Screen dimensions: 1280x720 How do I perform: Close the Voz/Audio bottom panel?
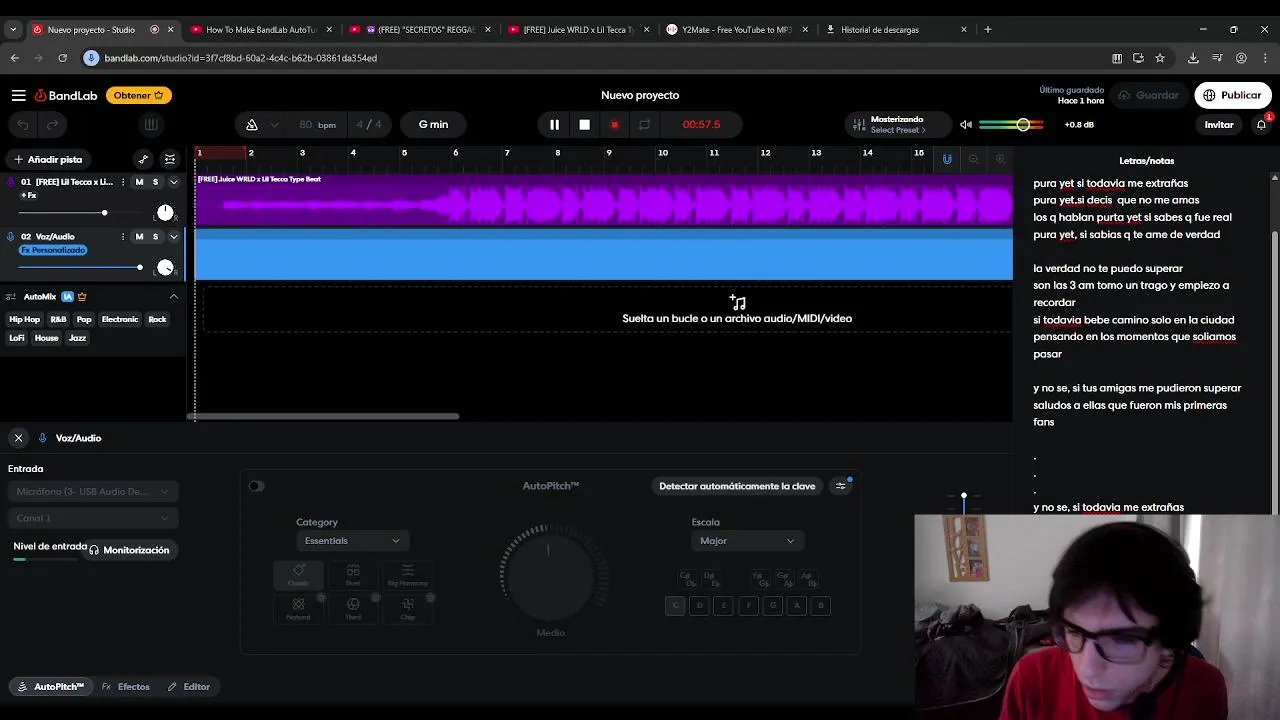18,438
